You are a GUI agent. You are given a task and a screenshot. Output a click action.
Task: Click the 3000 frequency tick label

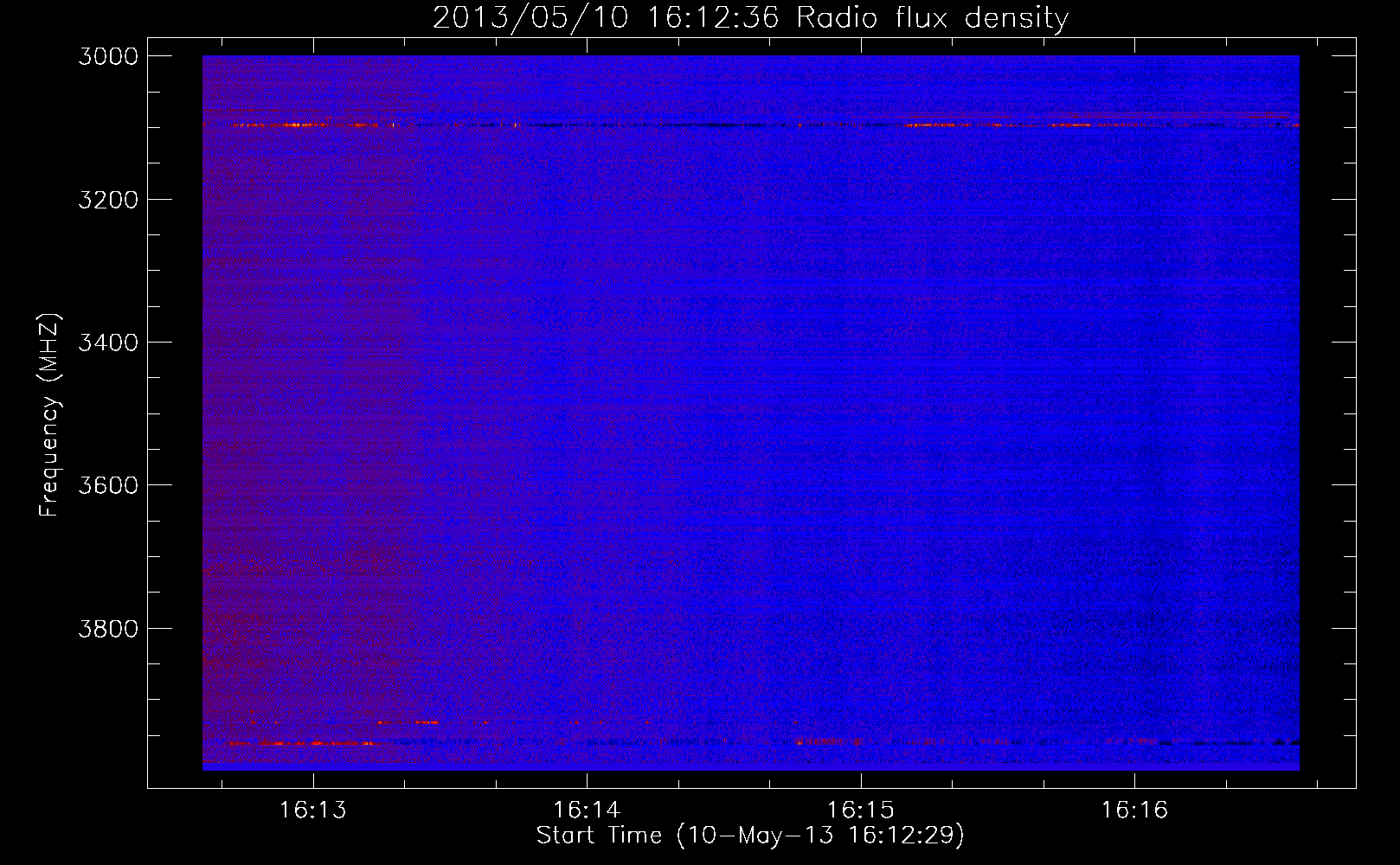click(x=108, y=56)
